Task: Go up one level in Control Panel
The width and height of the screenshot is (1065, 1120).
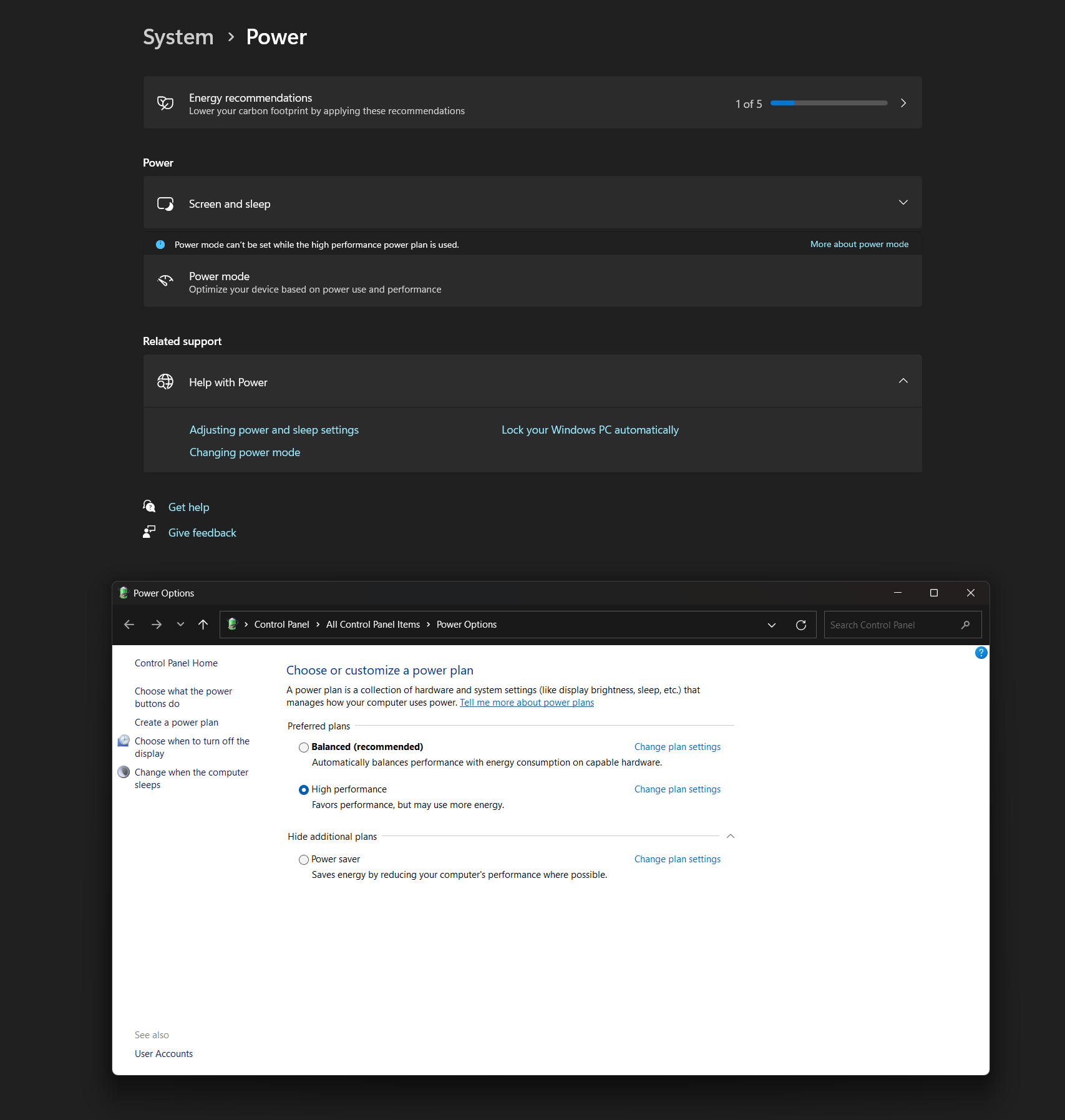Action: (x=203, y=625)
